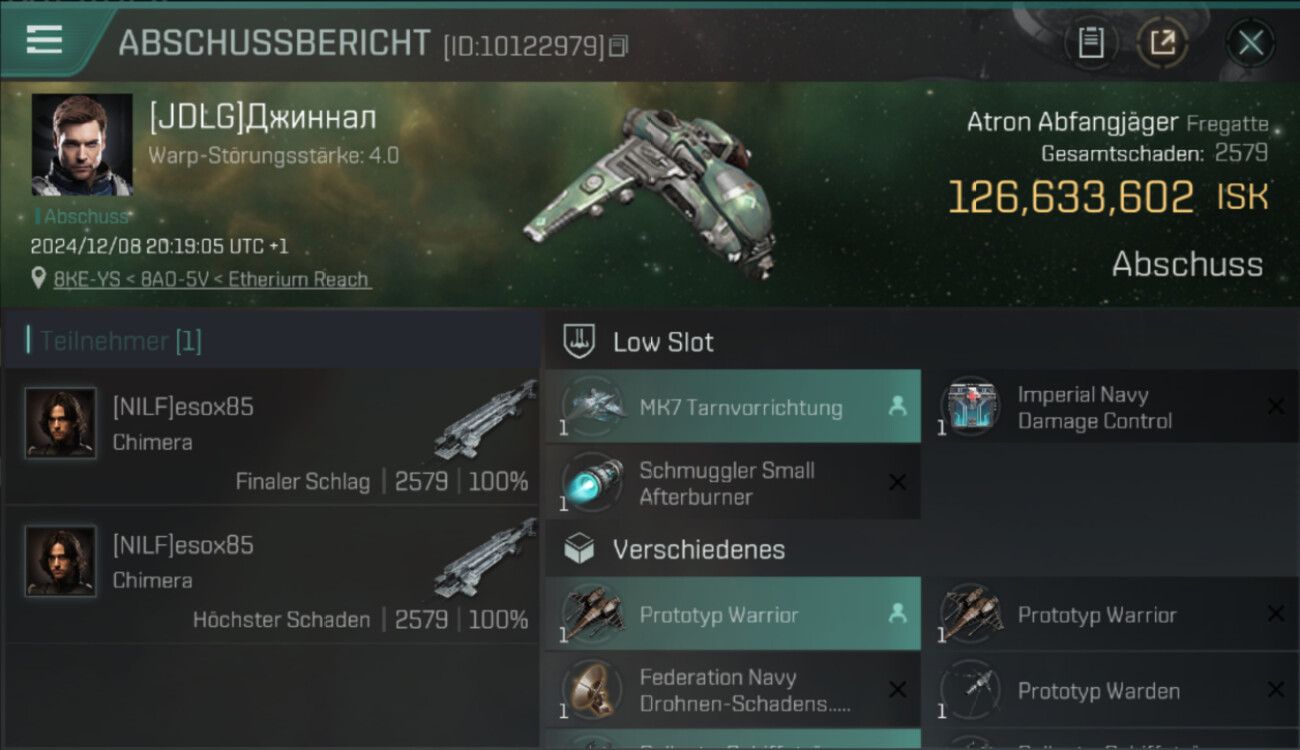The height and width of the screenshot is (750, 1300).
Task: Copy the kill report ID icon
Action: [x=619, y=46]
